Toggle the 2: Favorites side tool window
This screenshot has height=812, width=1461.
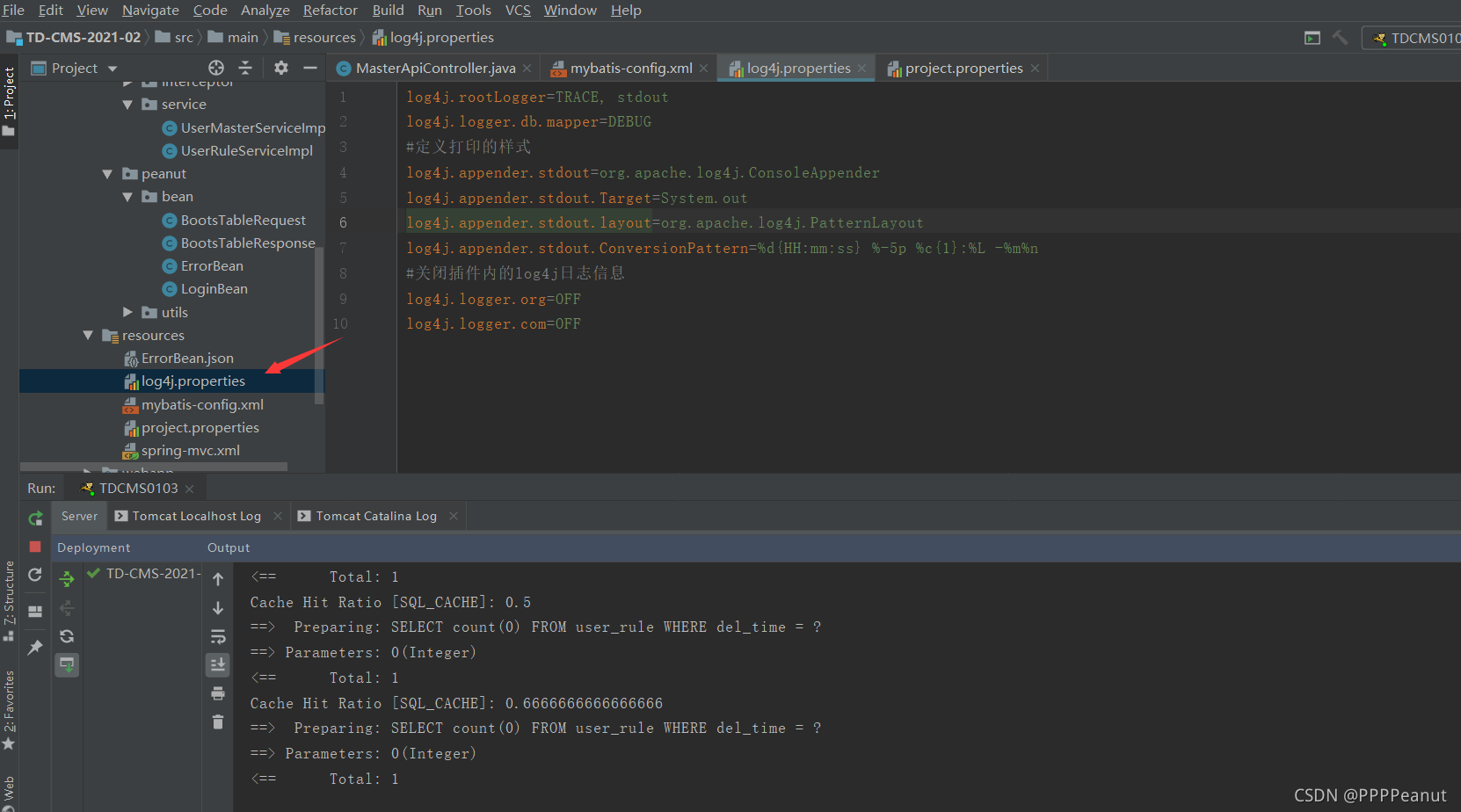coord(9,710)
